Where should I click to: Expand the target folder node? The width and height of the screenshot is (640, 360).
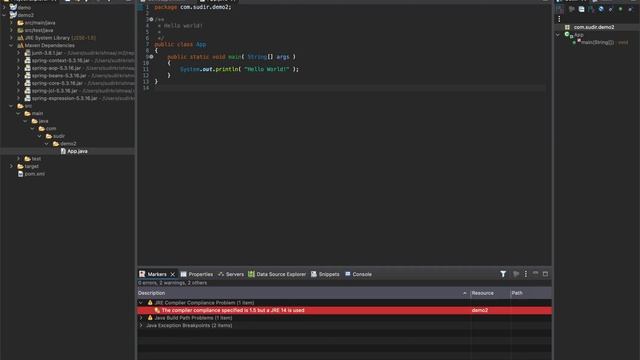[11, 166]
